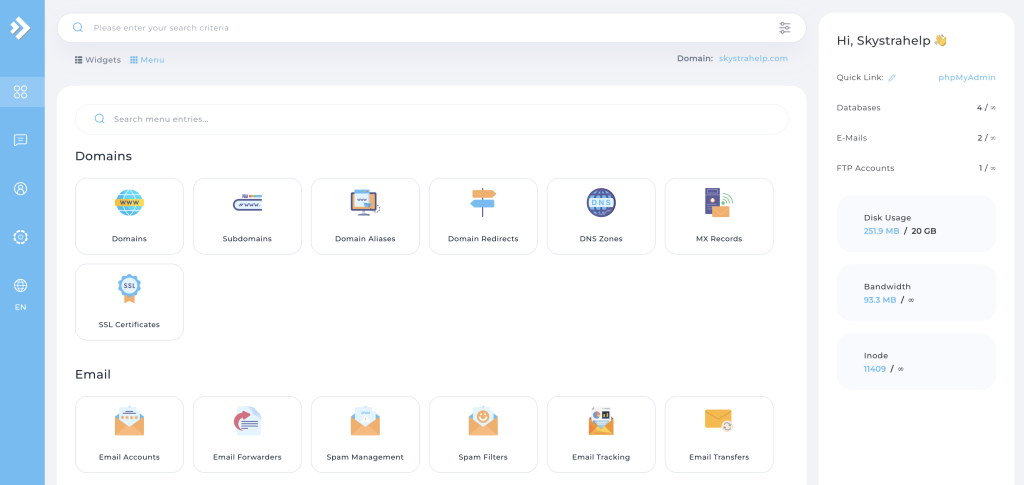Open SSL Certificates
Image resolution: width=1024 pixels, height=485 pixels.
tap(129, 301)
